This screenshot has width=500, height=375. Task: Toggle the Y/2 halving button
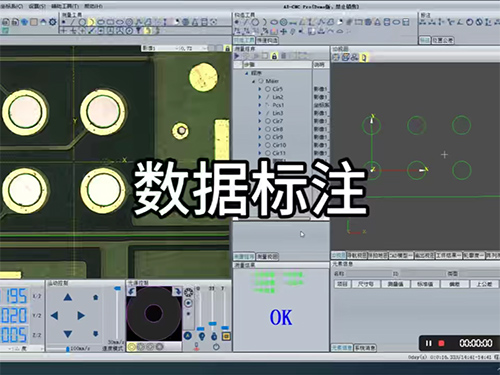pos(37,315)
